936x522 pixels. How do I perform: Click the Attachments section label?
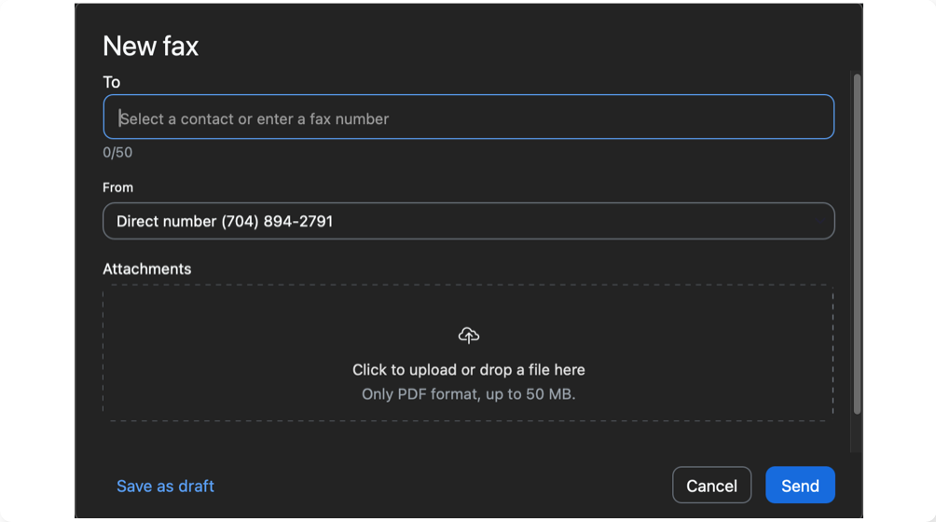(x=146, y=269)
